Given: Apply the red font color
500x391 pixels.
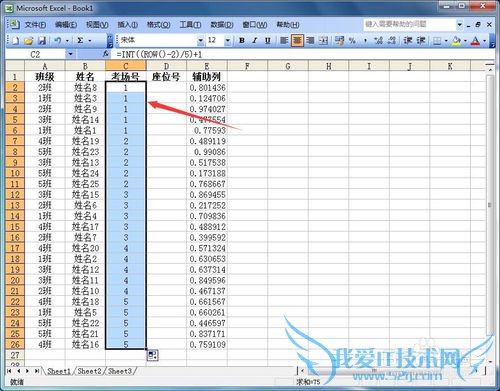Looking at the screenshot, I should click(475, 41).
